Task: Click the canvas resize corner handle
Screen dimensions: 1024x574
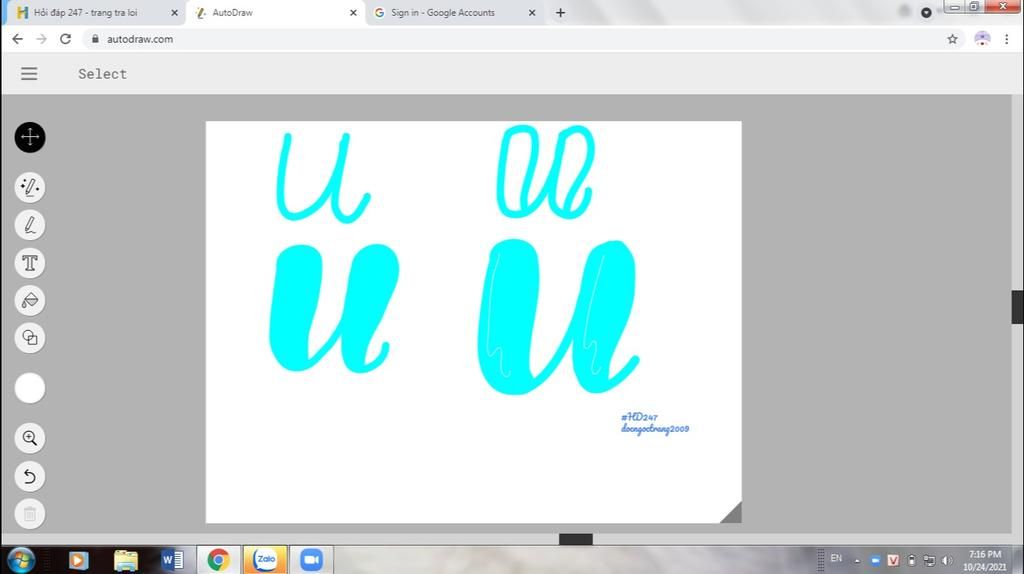Action: 732,513
